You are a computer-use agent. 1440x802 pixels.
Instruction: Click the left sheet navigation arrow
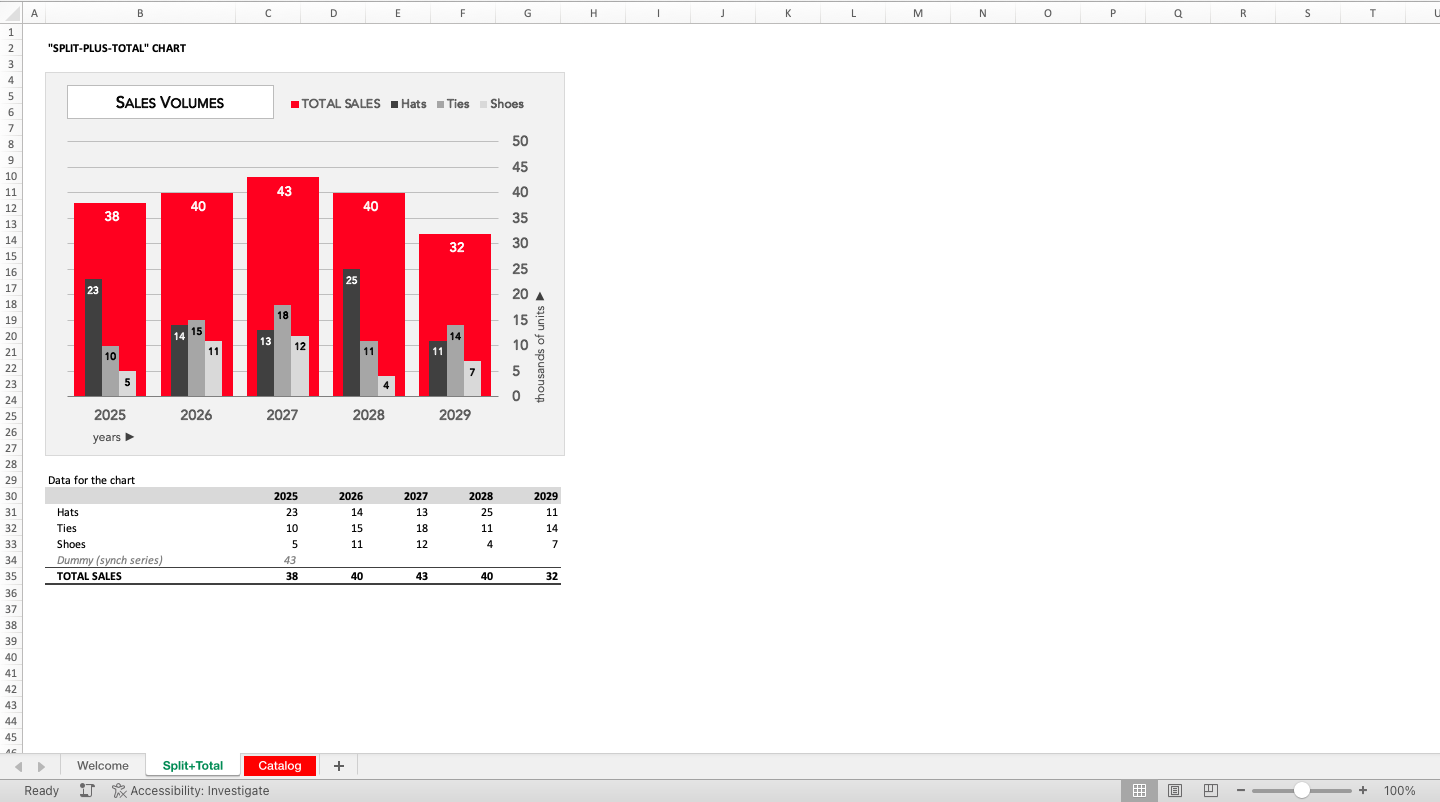point(20,765)
